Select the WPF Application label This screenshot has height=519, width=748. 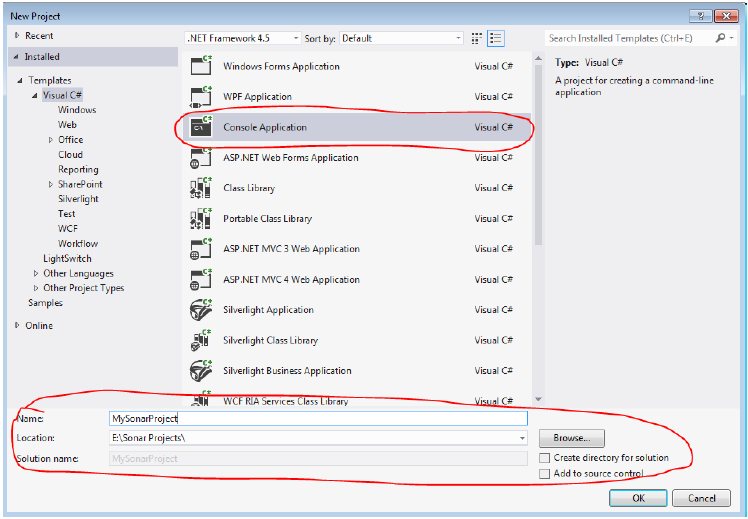click(257, 96)
